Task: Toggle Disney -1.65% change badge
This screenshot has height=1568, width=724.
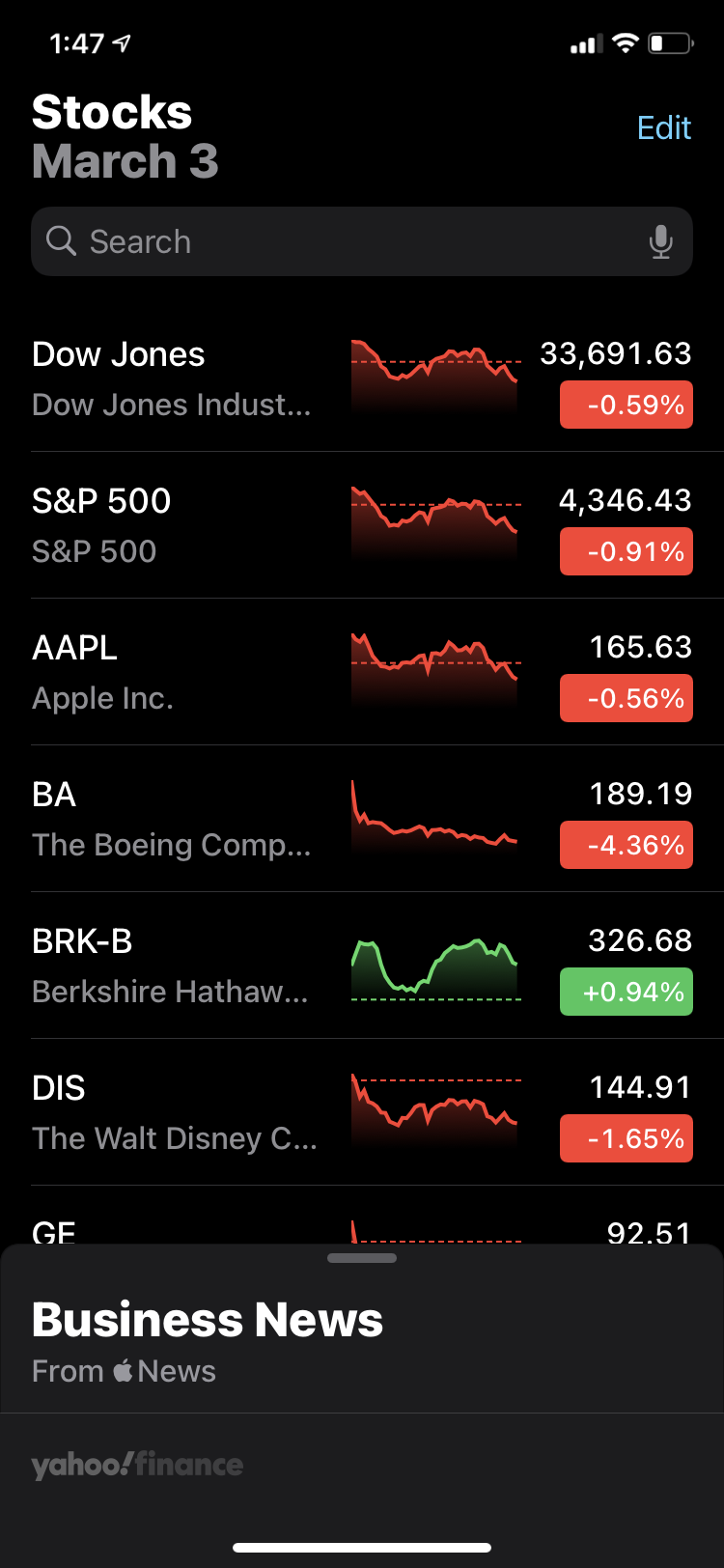Action: click(626, 1138)
